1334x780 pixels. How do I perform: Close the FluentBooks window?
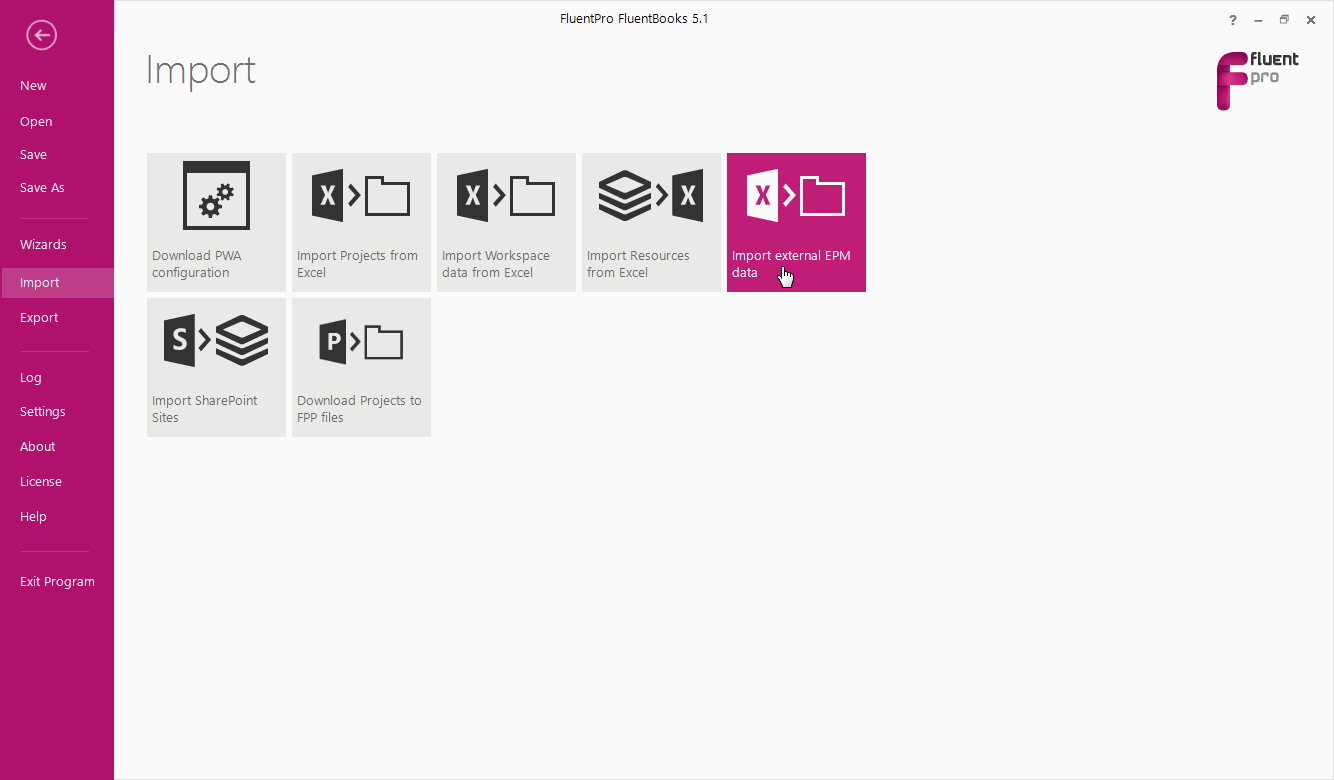coord(1311,20)
